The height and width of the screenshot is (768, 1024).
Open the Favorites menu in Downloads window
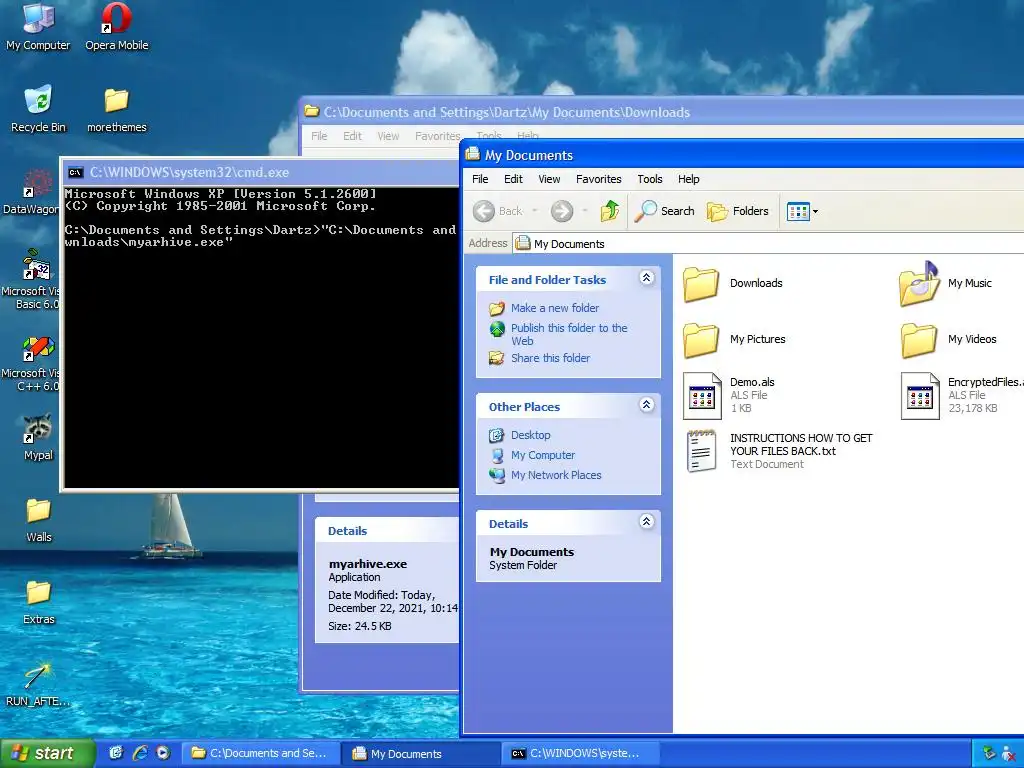coord(437,136)
